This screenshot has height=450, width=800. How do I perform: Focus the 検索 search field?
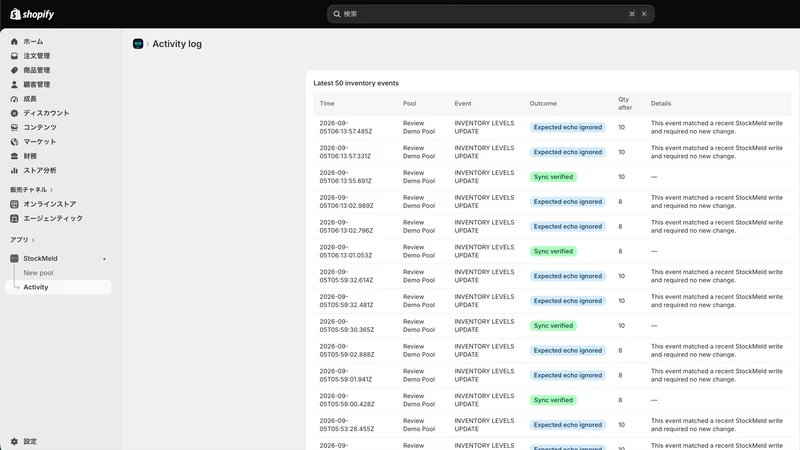490,14
